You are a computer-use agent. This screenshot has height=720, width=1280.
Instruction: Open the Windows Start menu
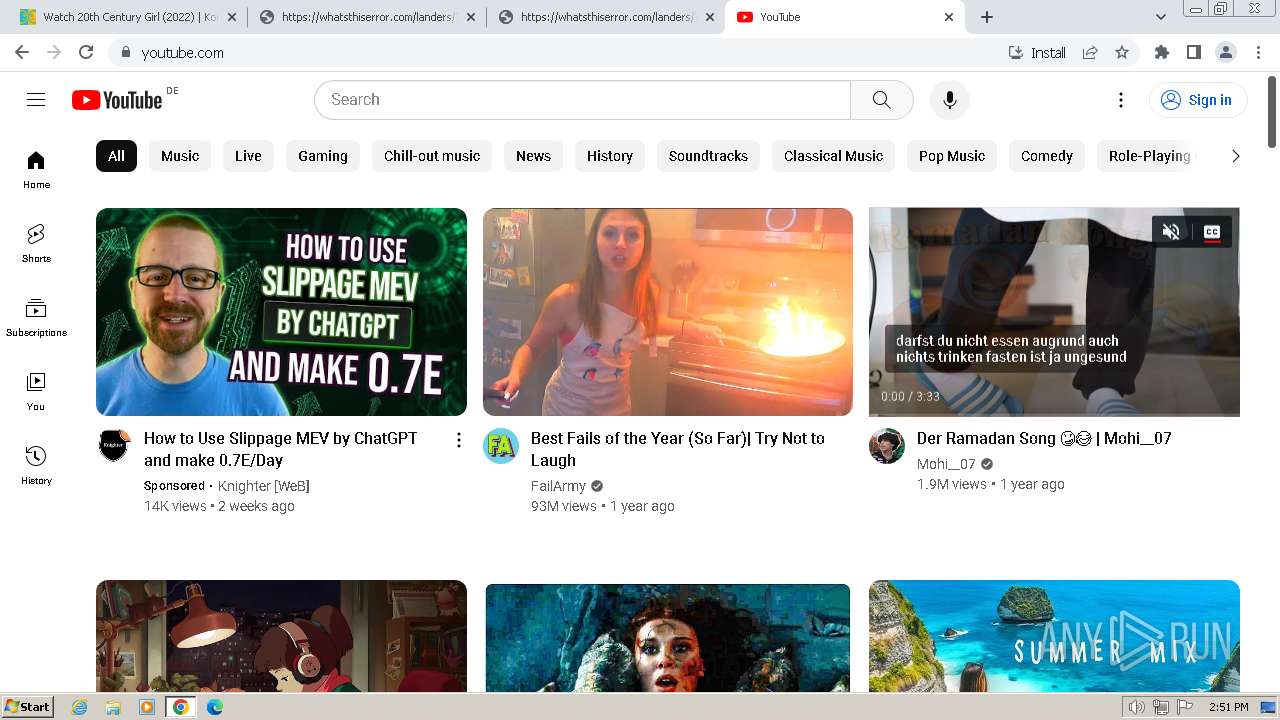28,707
